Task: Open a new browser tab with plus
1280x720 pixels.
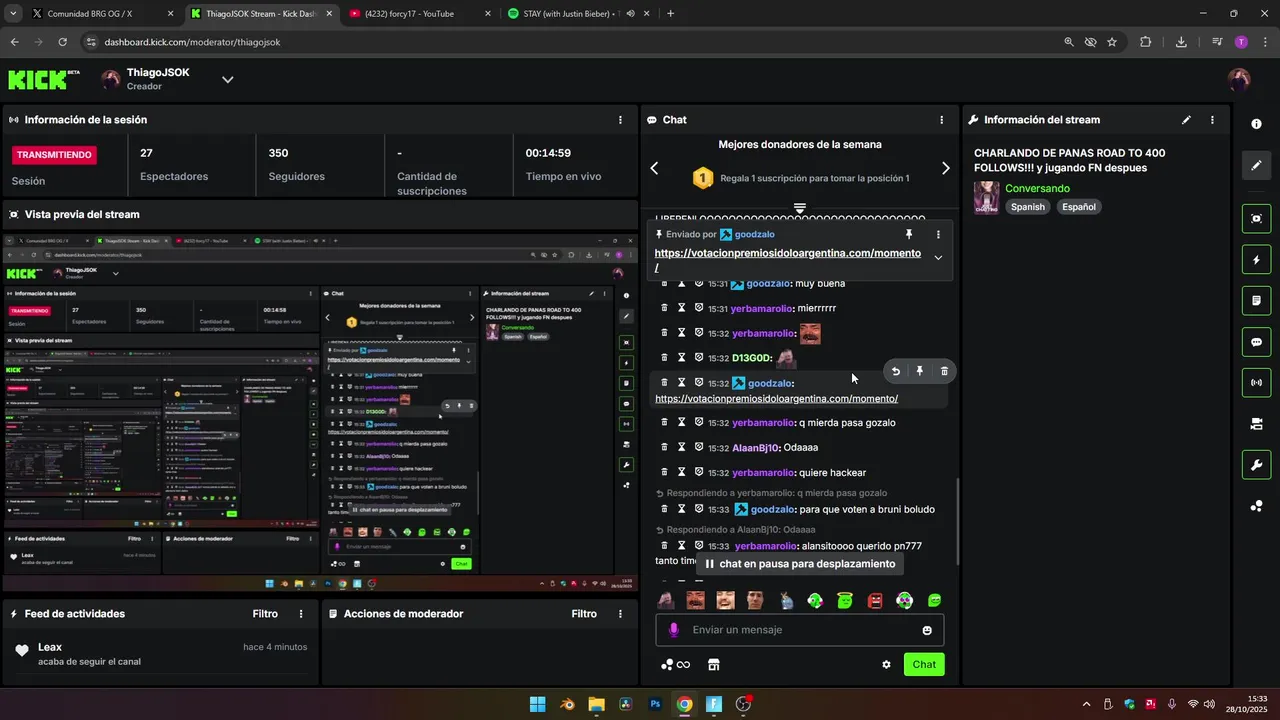Action: (670, 14)
